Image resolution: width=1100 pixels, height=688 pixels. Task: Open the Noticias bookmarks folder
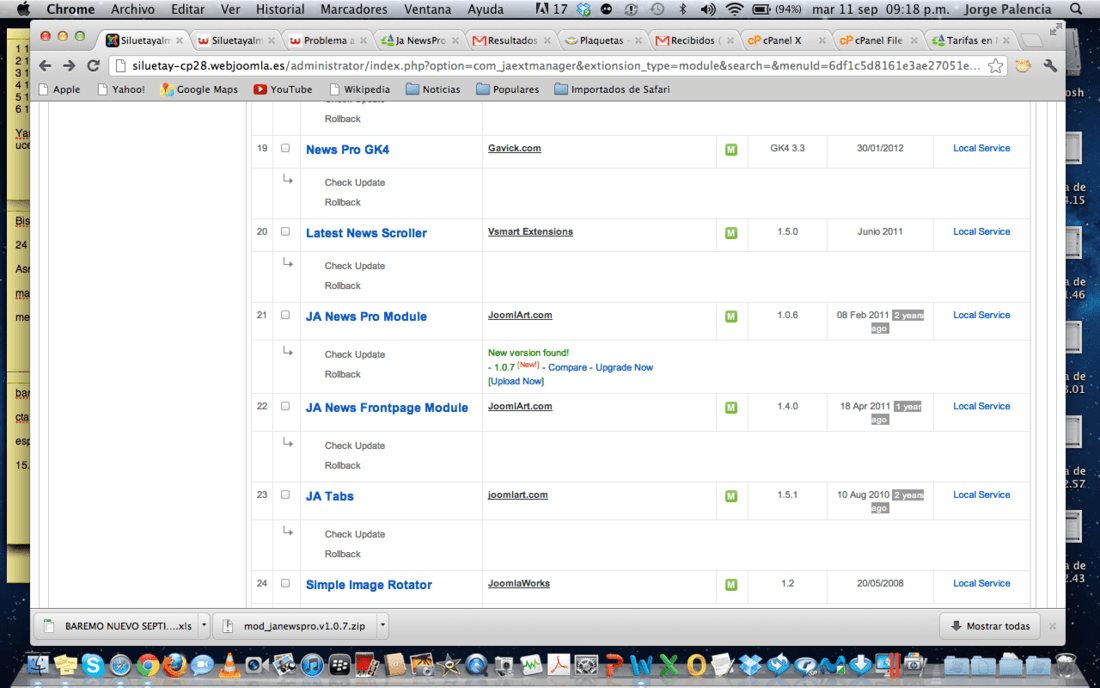(433, 89)
